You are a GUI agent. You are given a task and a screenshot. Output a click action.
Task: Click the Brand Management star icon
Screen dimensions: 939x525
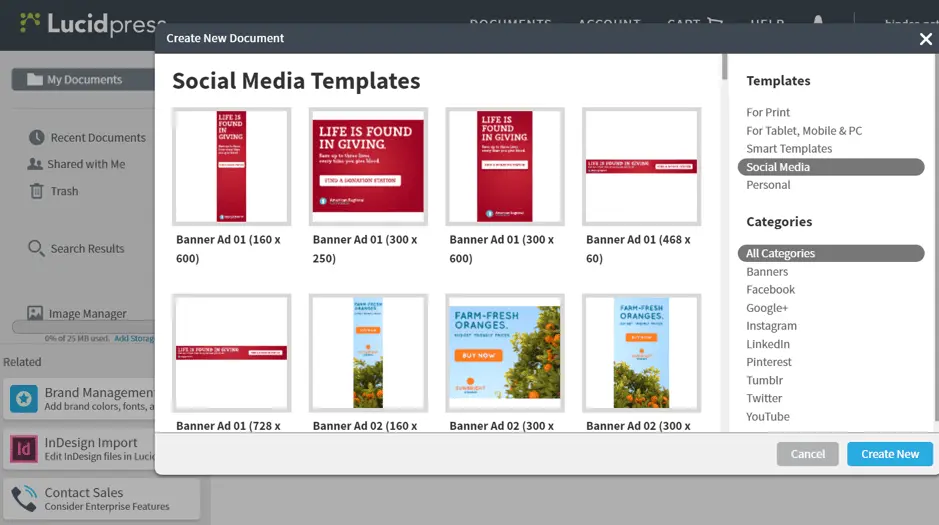[x=24, y=399]
